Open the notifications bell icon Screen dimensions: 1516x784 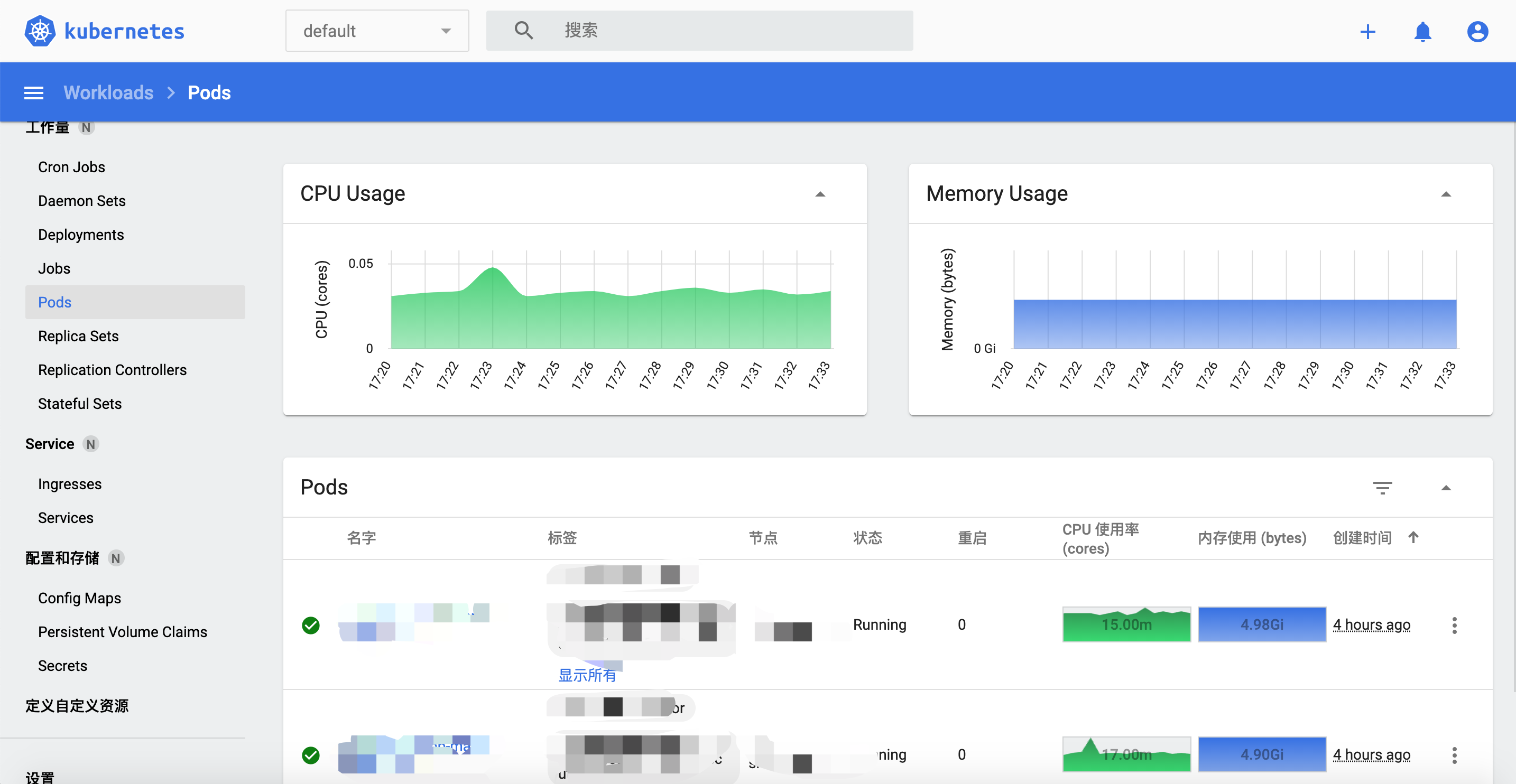tap(1422, 31)
